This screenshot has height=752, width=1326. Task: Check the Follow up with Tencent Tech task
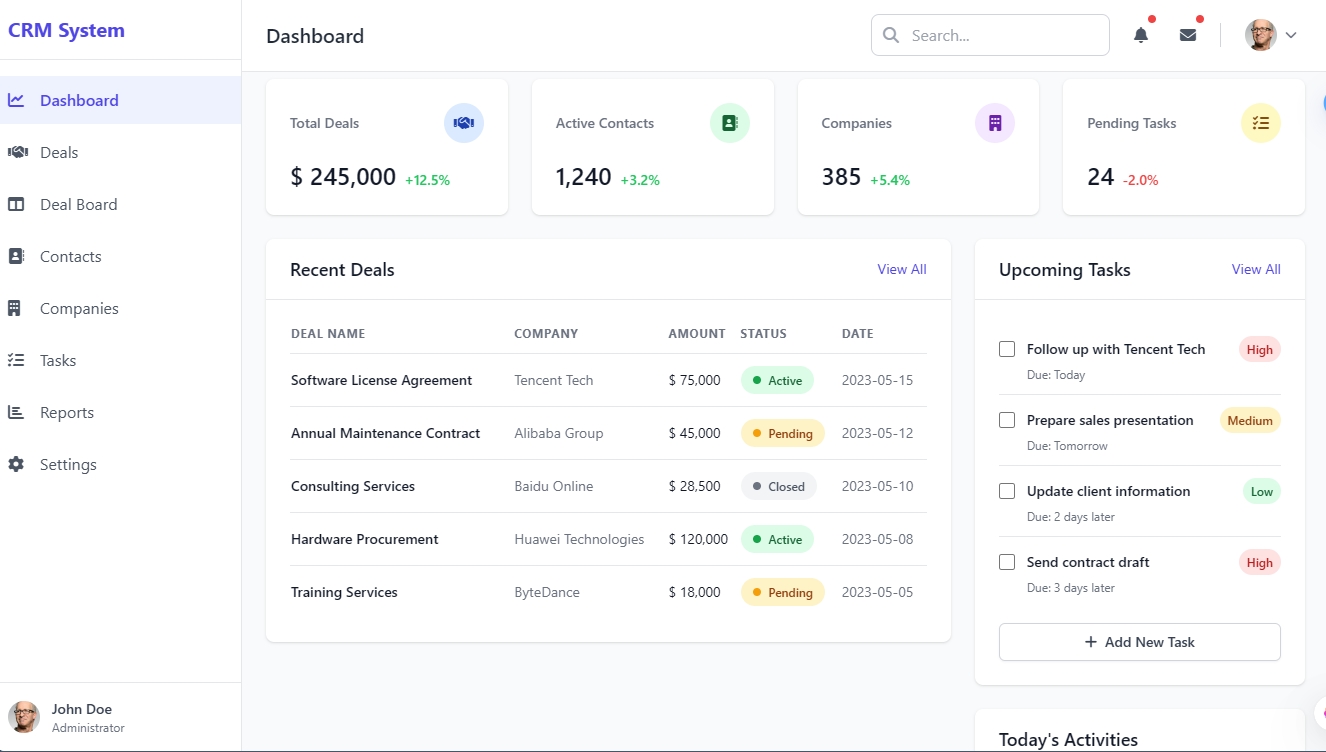click(1007, 349)
